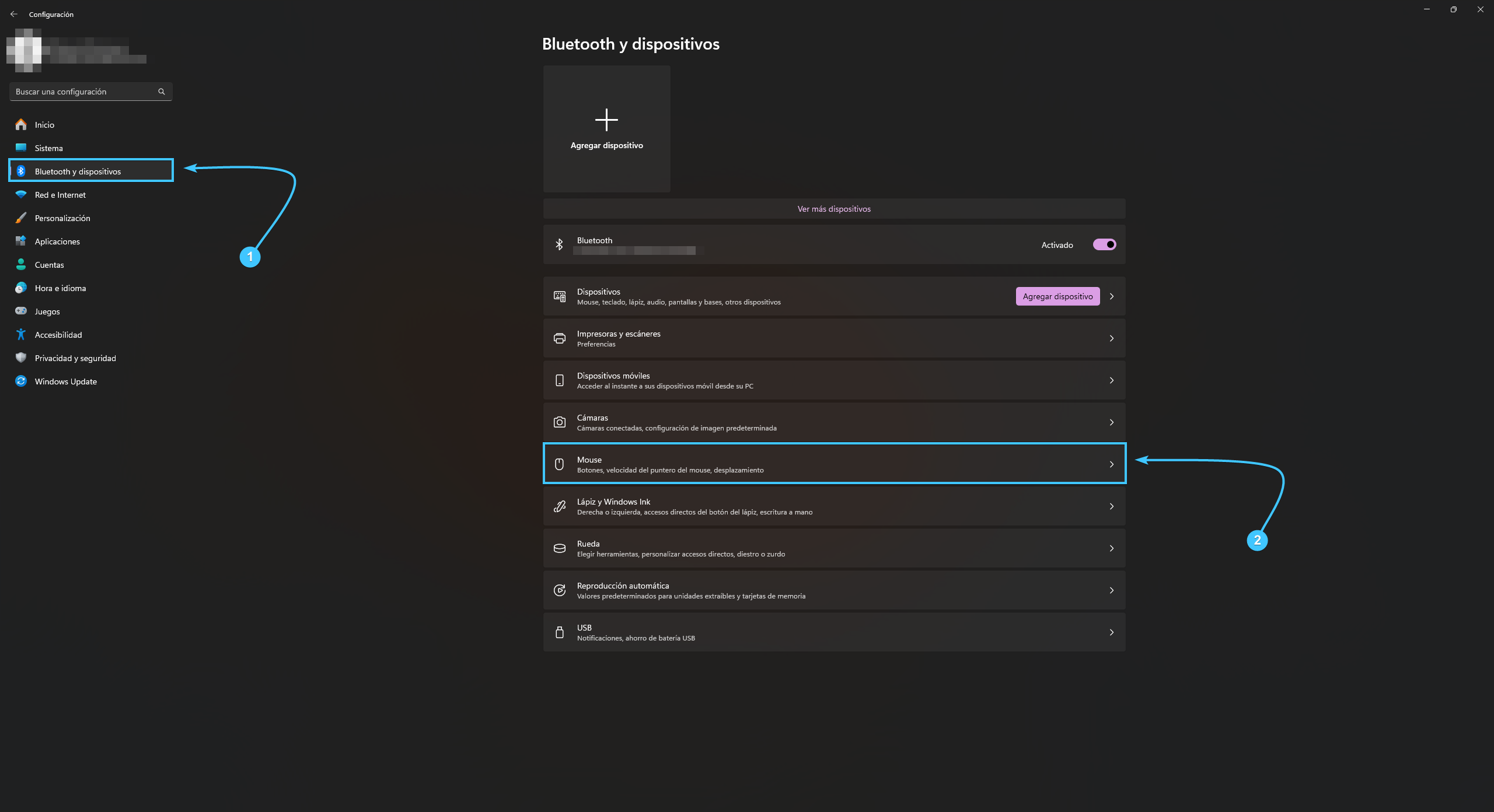
Task: Click the 'Activado' status label
Action: pos(1057,245)
